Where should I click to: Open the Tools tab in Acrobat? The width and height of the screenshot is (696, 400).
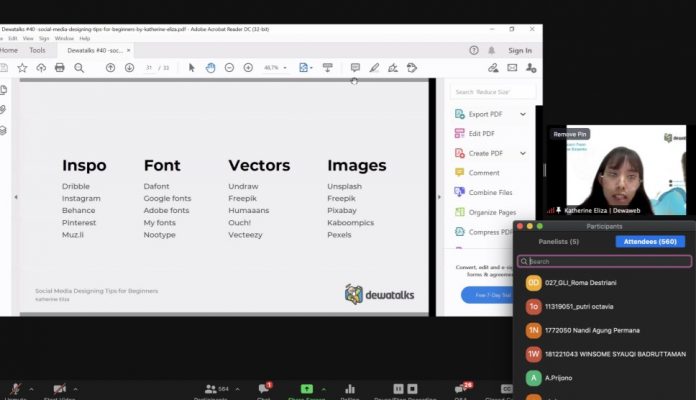pyautogui.click(x=37, y=50)
